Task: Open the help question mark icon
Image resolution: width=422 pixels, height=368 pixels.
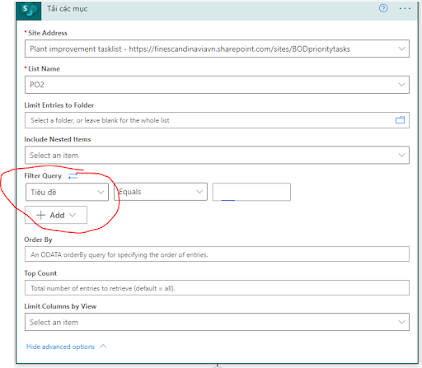Action: coord(383,8)
